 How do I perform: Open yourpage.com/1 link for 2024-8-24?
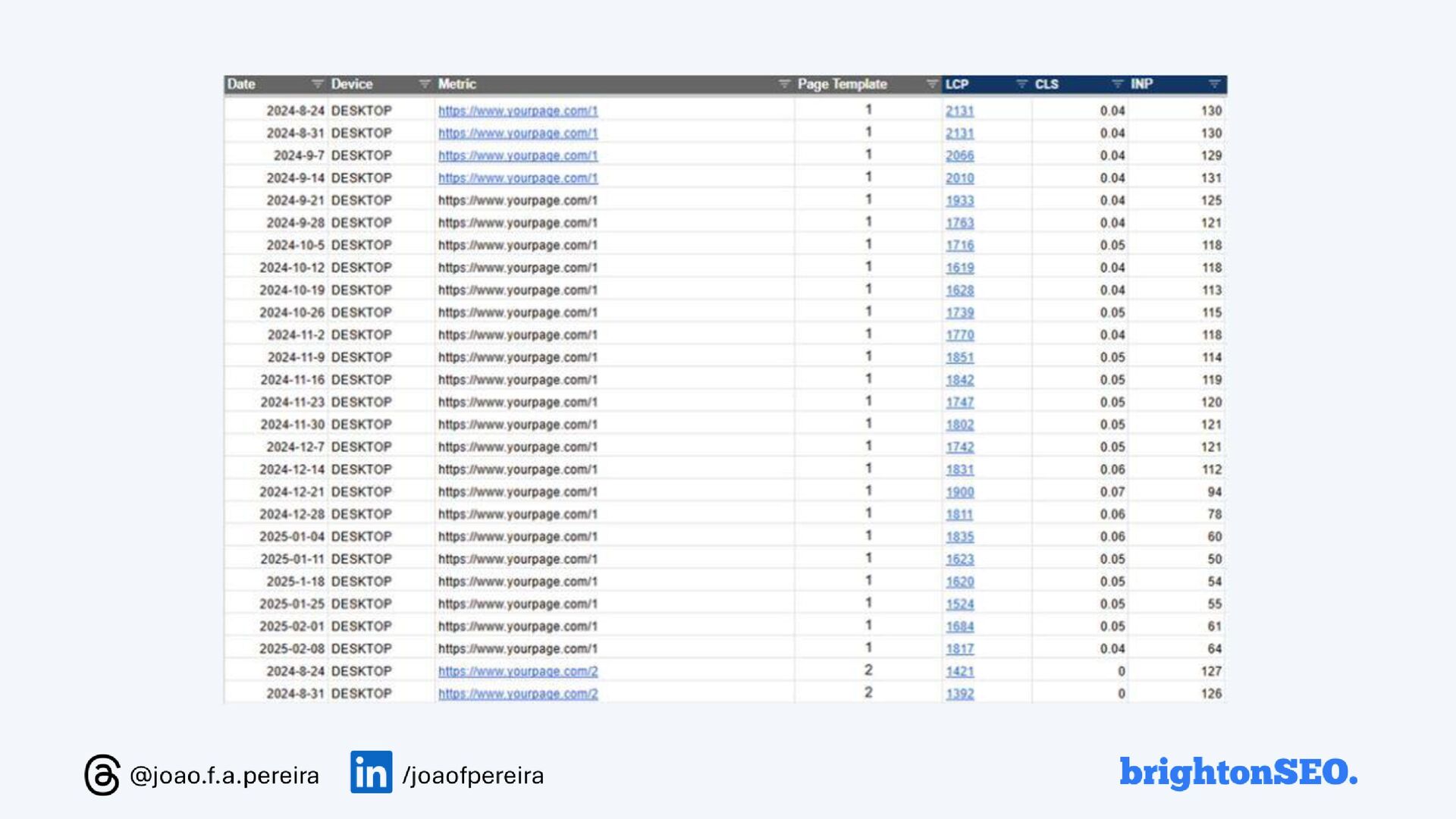point(518,111)
